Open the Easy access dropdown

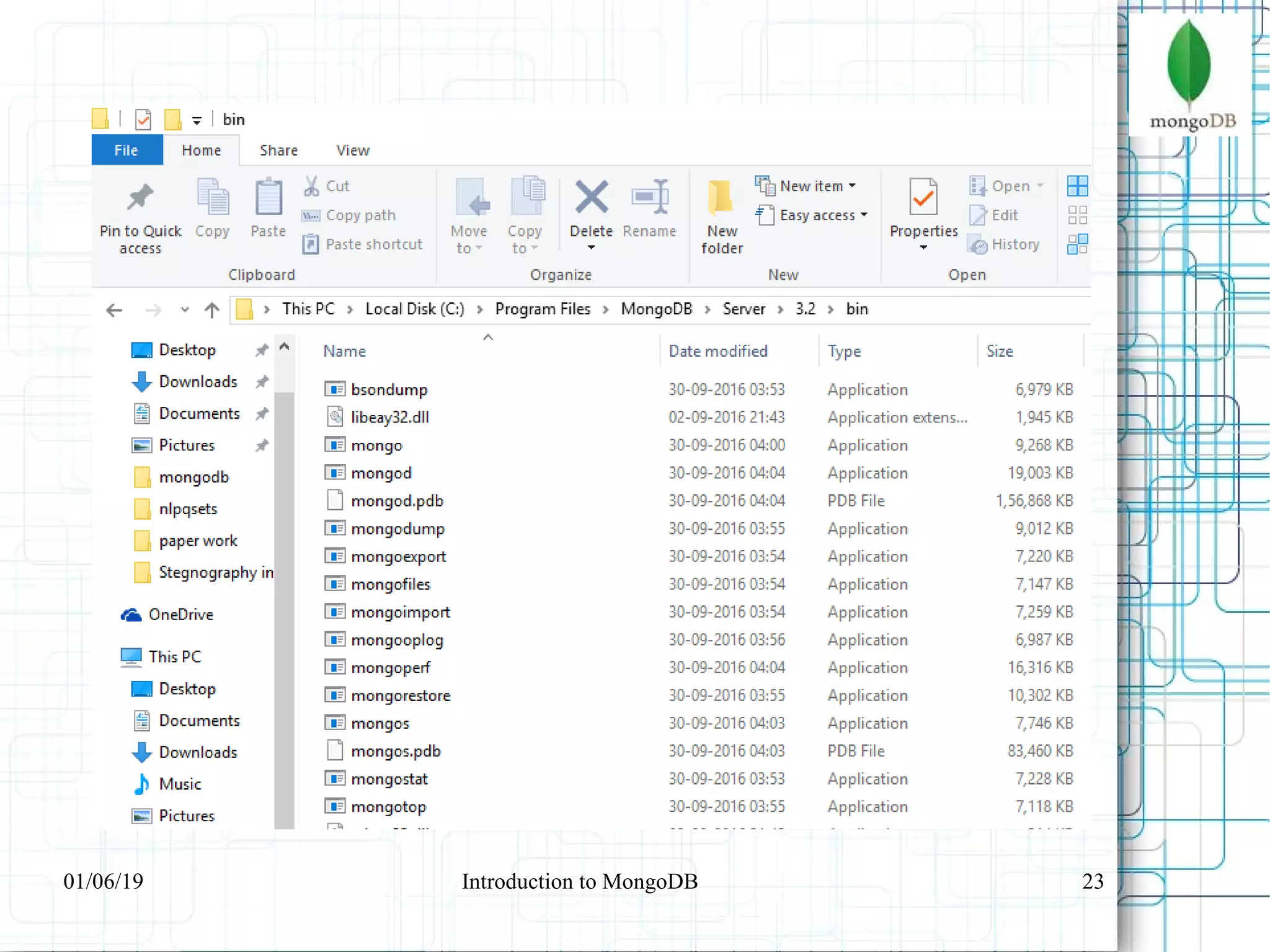coord(864,215)
